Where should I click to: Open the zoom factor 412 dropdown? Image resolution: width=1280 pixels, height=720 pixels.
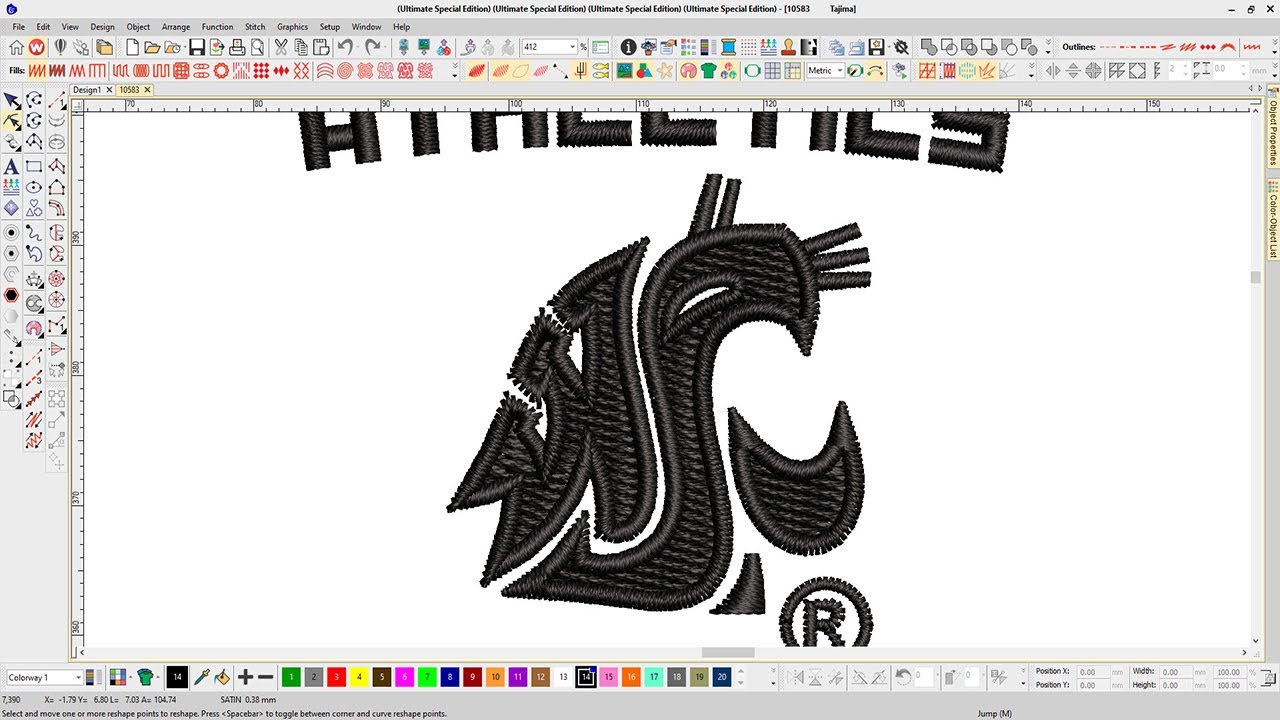(572, 47)
